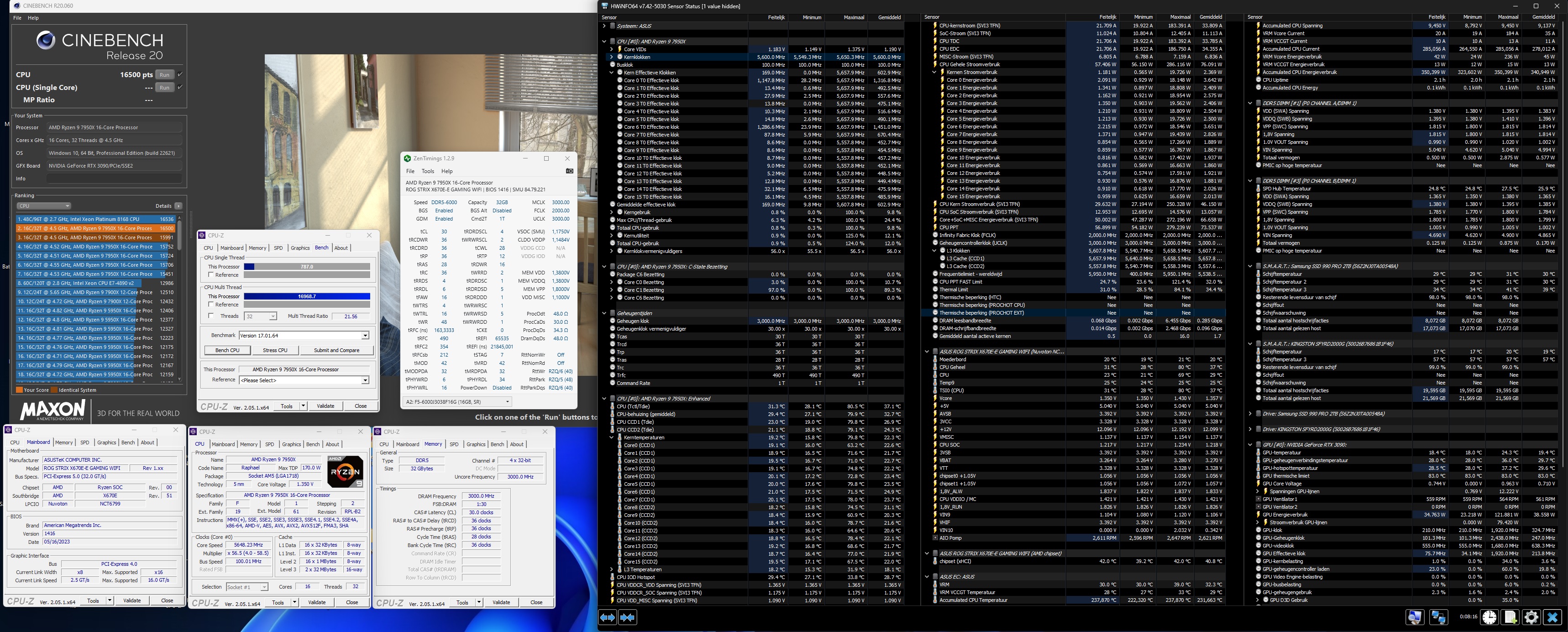Select About tab in CPU-Z Memory window

517,444
